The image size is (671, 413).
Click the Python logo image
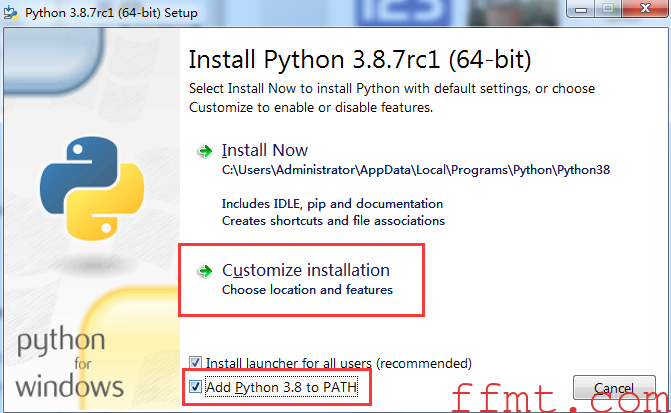(92, 189)
